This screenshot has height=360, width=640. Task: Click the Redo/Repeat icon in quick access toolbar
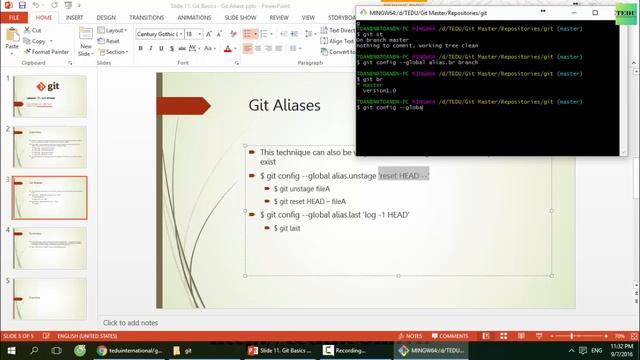54,5
